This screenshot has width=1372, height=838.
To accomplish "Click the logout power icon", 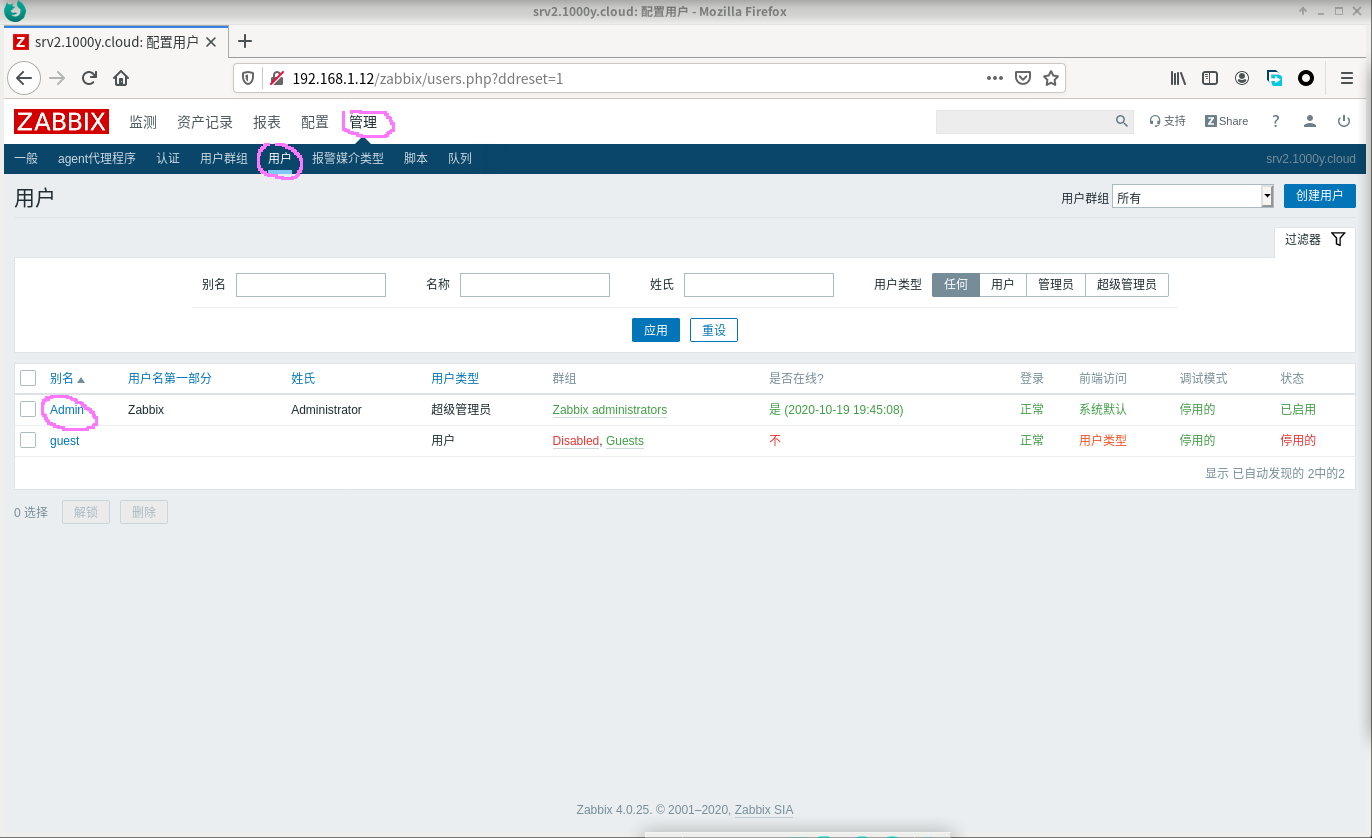I will pos(1343,121).
